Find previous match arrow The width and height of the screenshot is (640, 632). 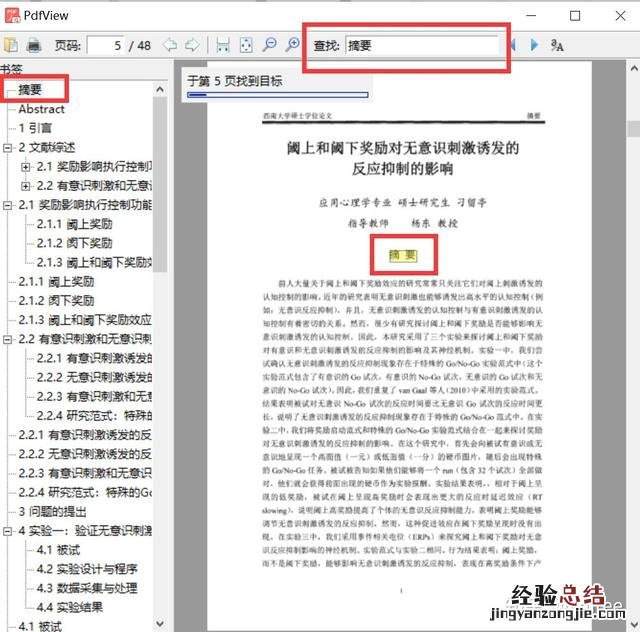click(x=513, y=45)
